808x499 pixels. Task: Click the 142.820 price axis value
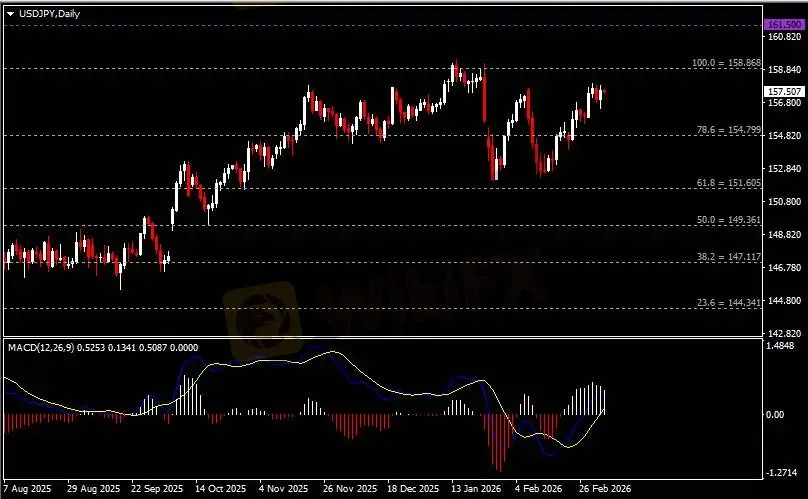pyautogui.click(x=784, y=334)
